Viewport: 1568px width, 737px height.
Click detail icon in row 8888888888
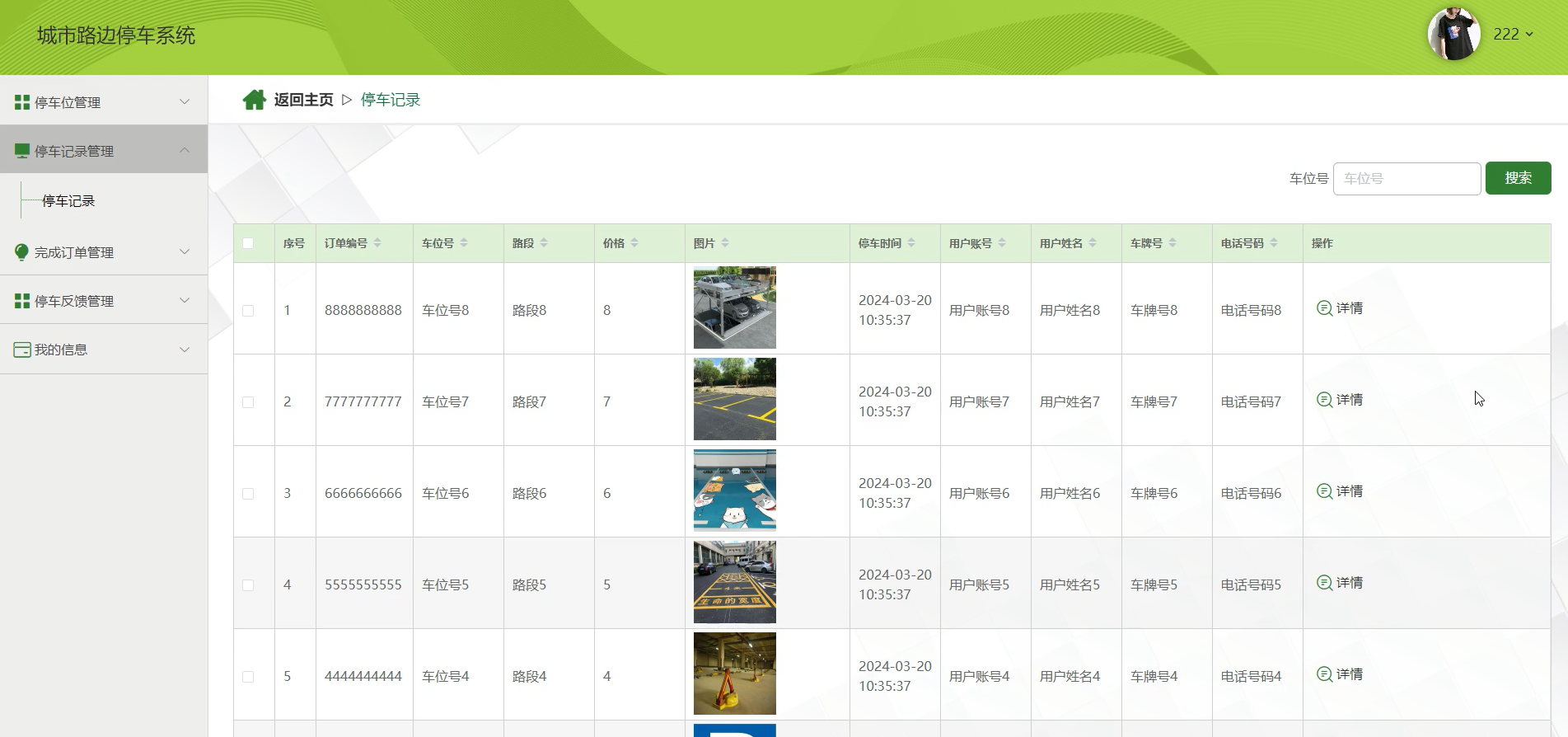click(x=1324, y=308)
